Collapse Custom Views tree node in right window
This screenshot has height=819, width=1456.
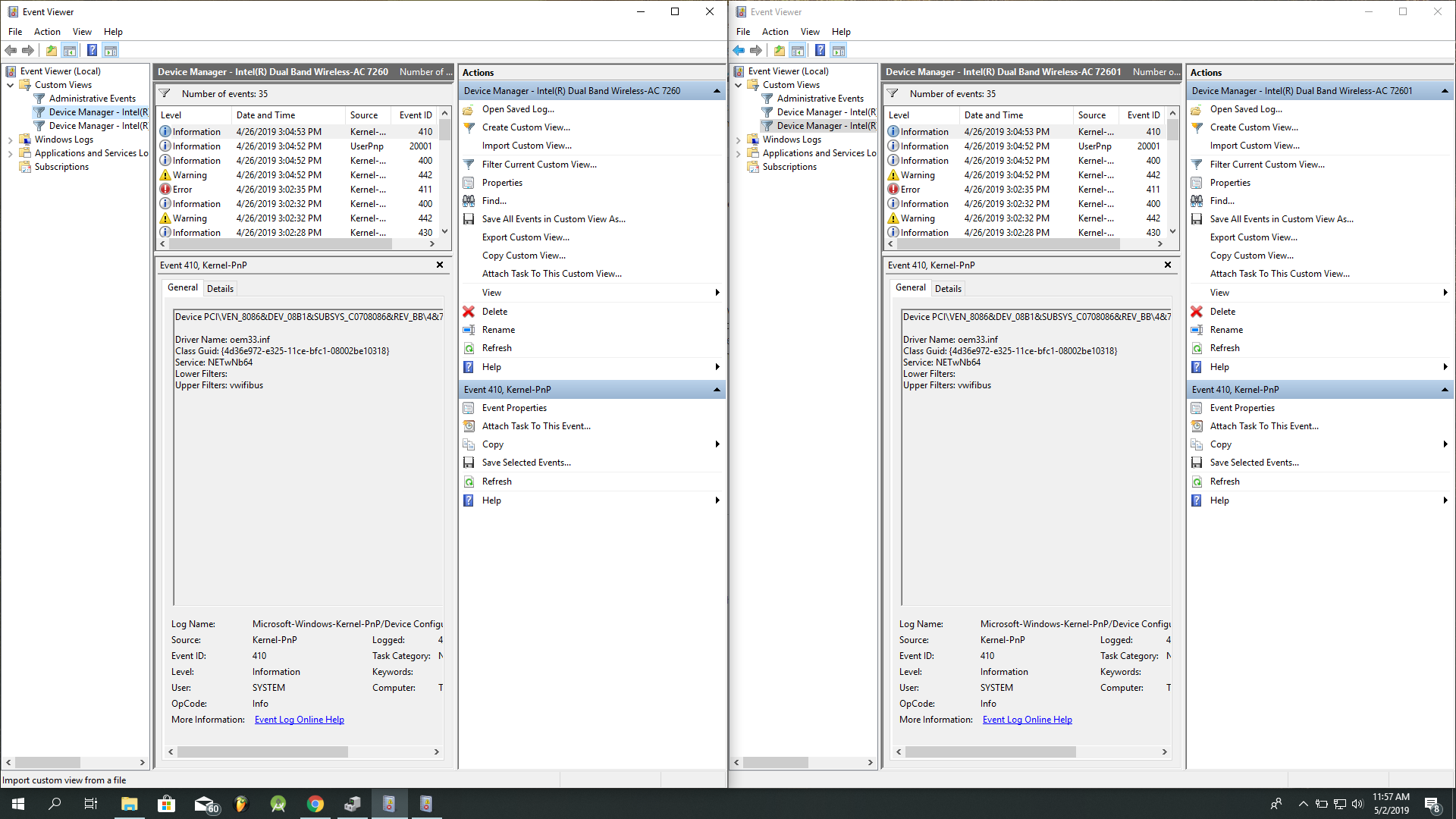738,85
